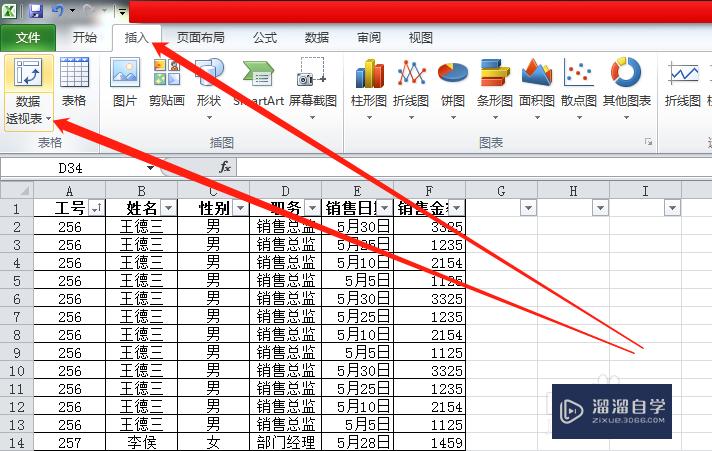Open the 姓名 column filter dropdown
712x451 pixels.
click(168, 208)
